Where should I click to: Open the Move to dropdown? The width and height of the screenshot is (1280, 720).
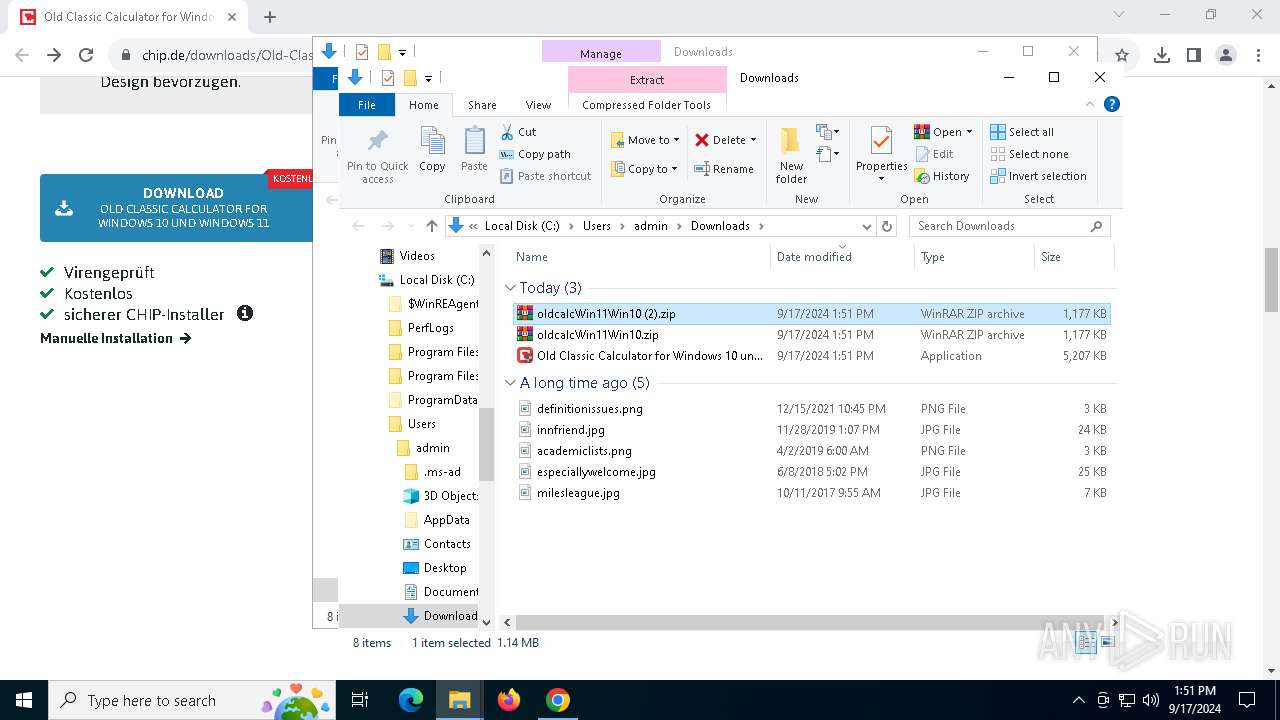click(645, 140)
